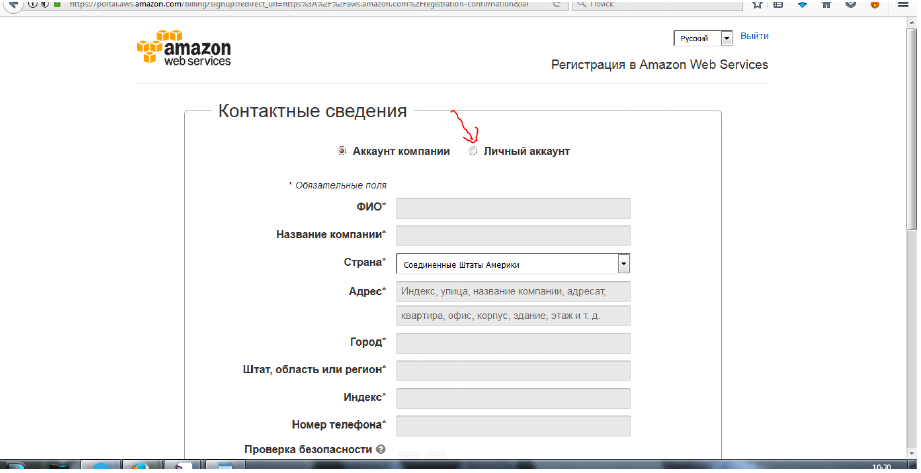The image size is (921, 473).
Task: Click help icon beside Проверка безопасности
Action: 381,449
